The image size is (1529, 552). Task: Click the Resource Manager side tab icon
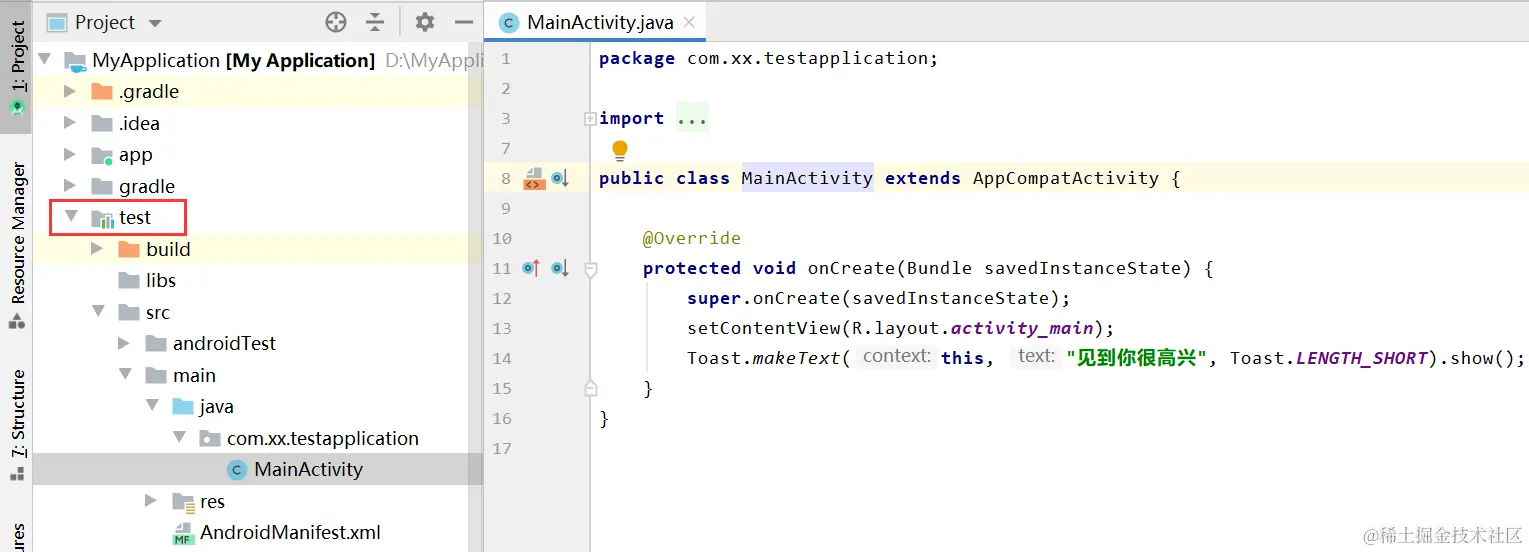(17, 322)
